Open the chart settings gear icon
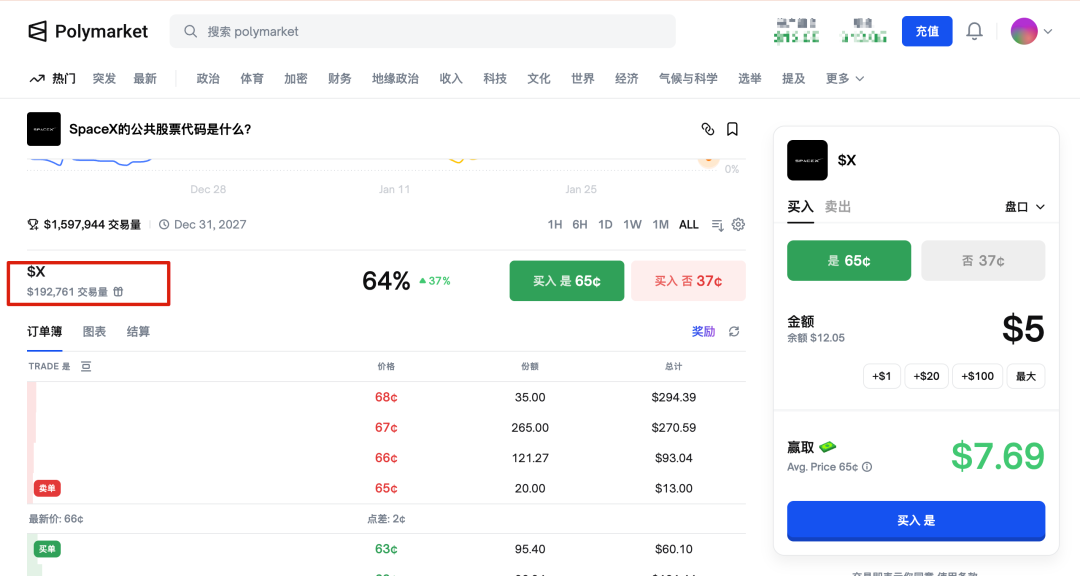Viewport: 1080px width, 576px height. click(739, 225)
